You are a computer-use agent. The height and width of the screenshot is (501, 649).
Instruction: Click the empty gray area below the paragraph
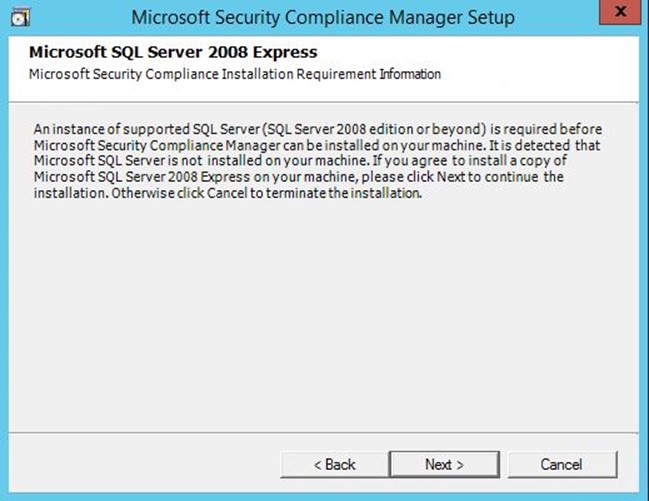(323, 315)
